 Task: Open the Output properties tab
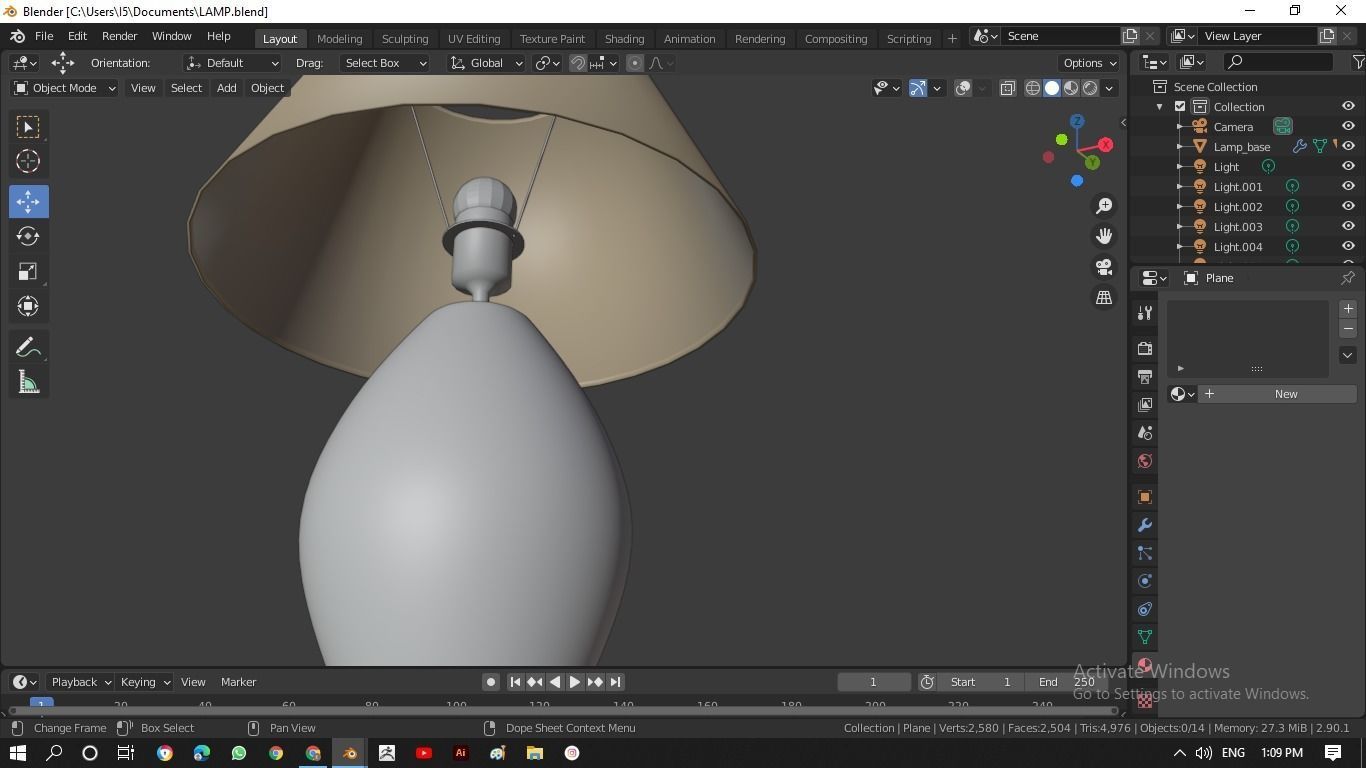tap(1145, 377)
